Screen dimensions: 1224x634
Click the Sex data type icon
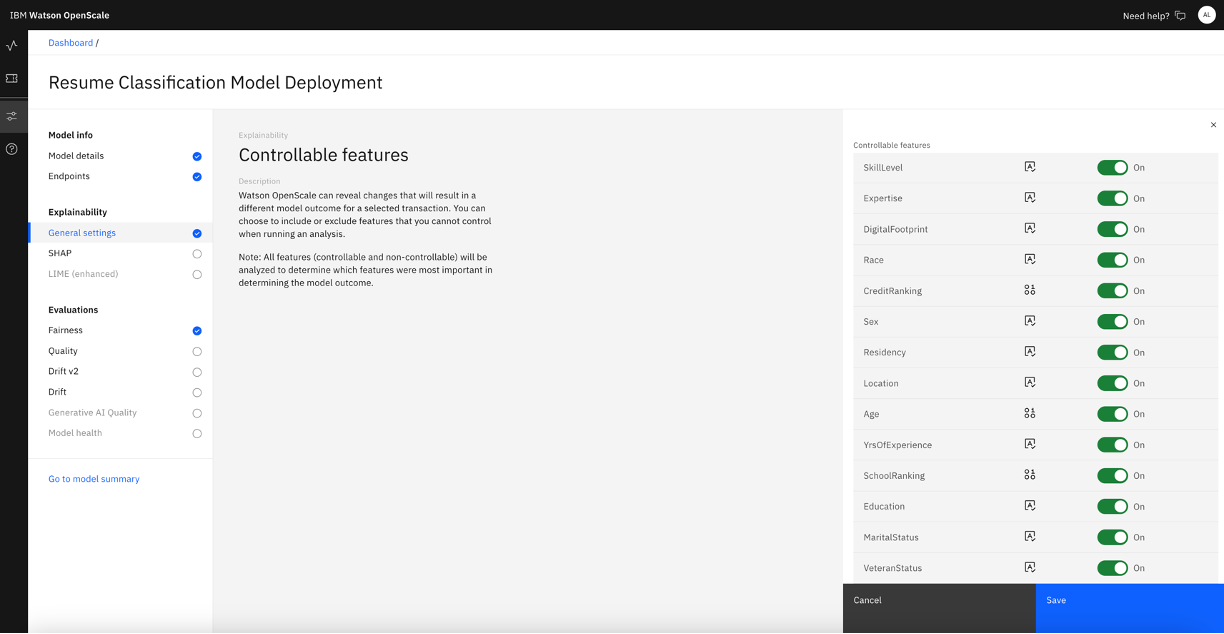(x=1030, y=321)
